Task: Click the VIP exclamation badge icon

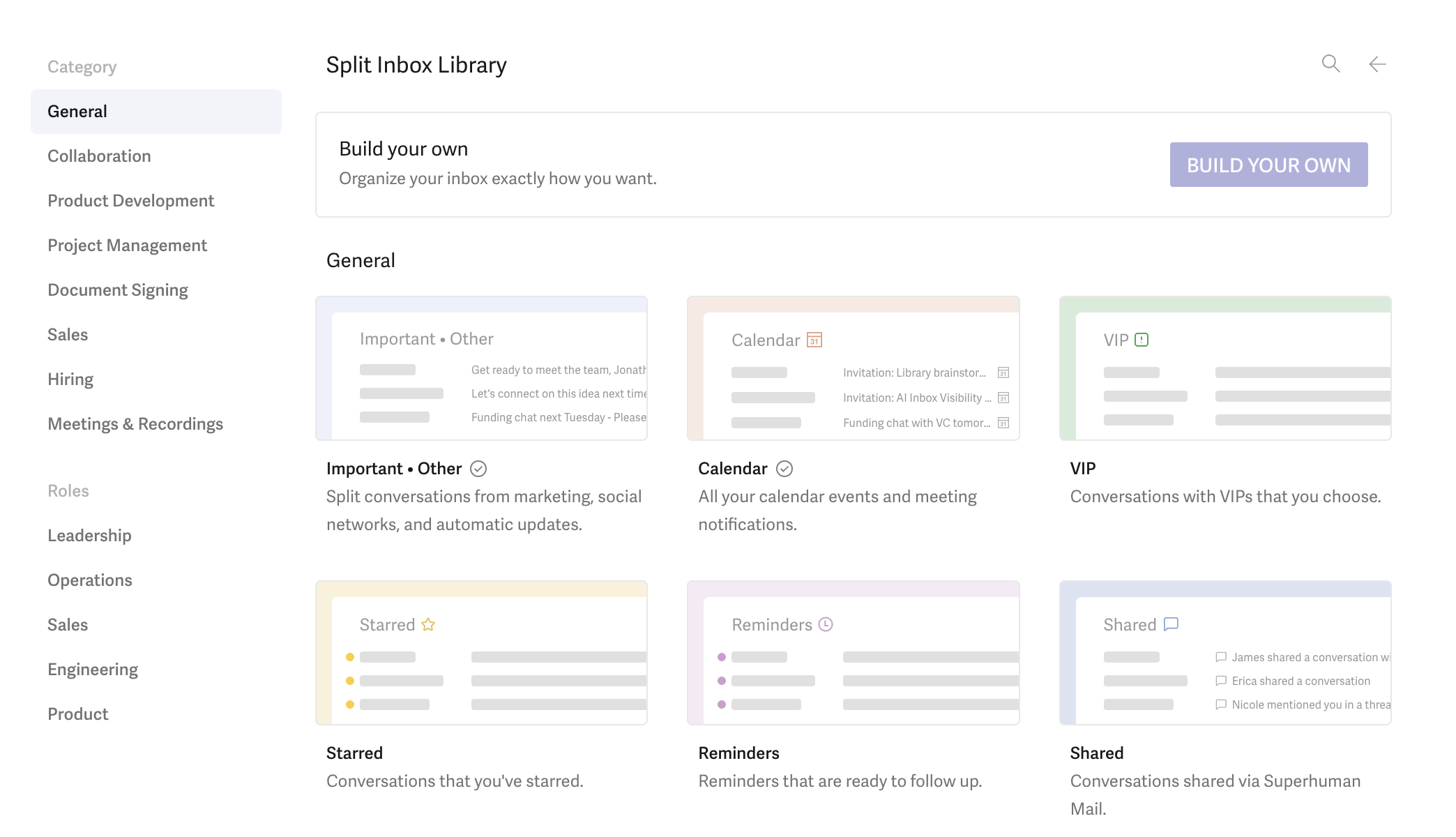Action: coord(1142,340)
